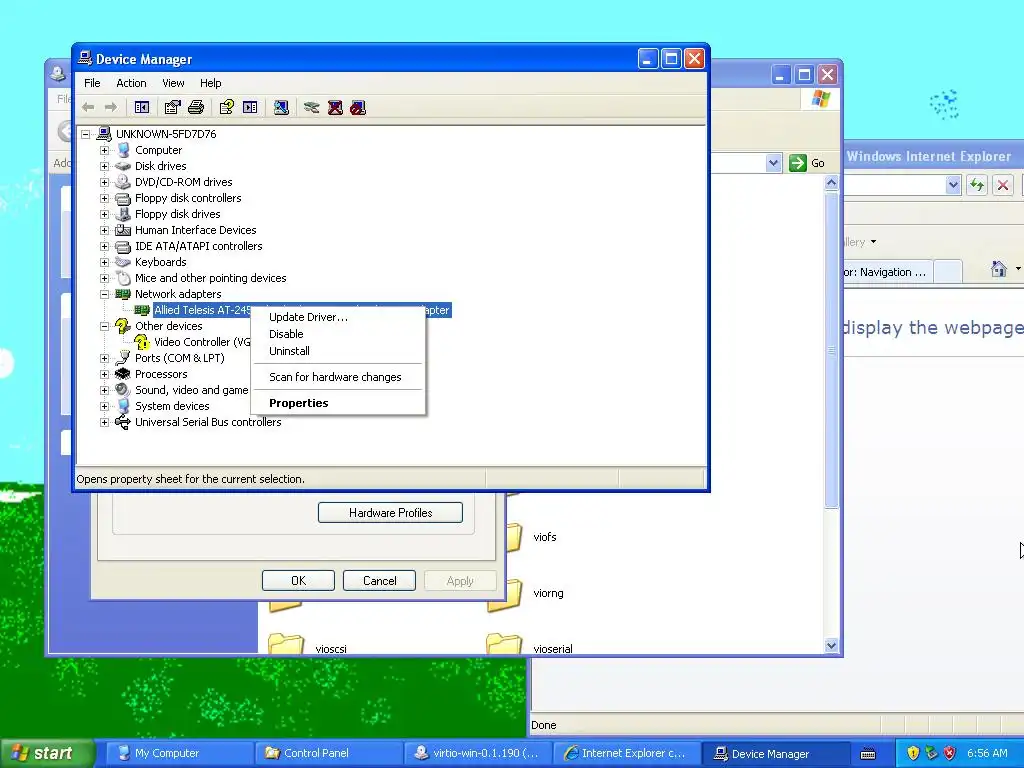
Task: Select the Universal Serial Bus controllers icon
Action: pyautogui.click(x=123, y=422)
